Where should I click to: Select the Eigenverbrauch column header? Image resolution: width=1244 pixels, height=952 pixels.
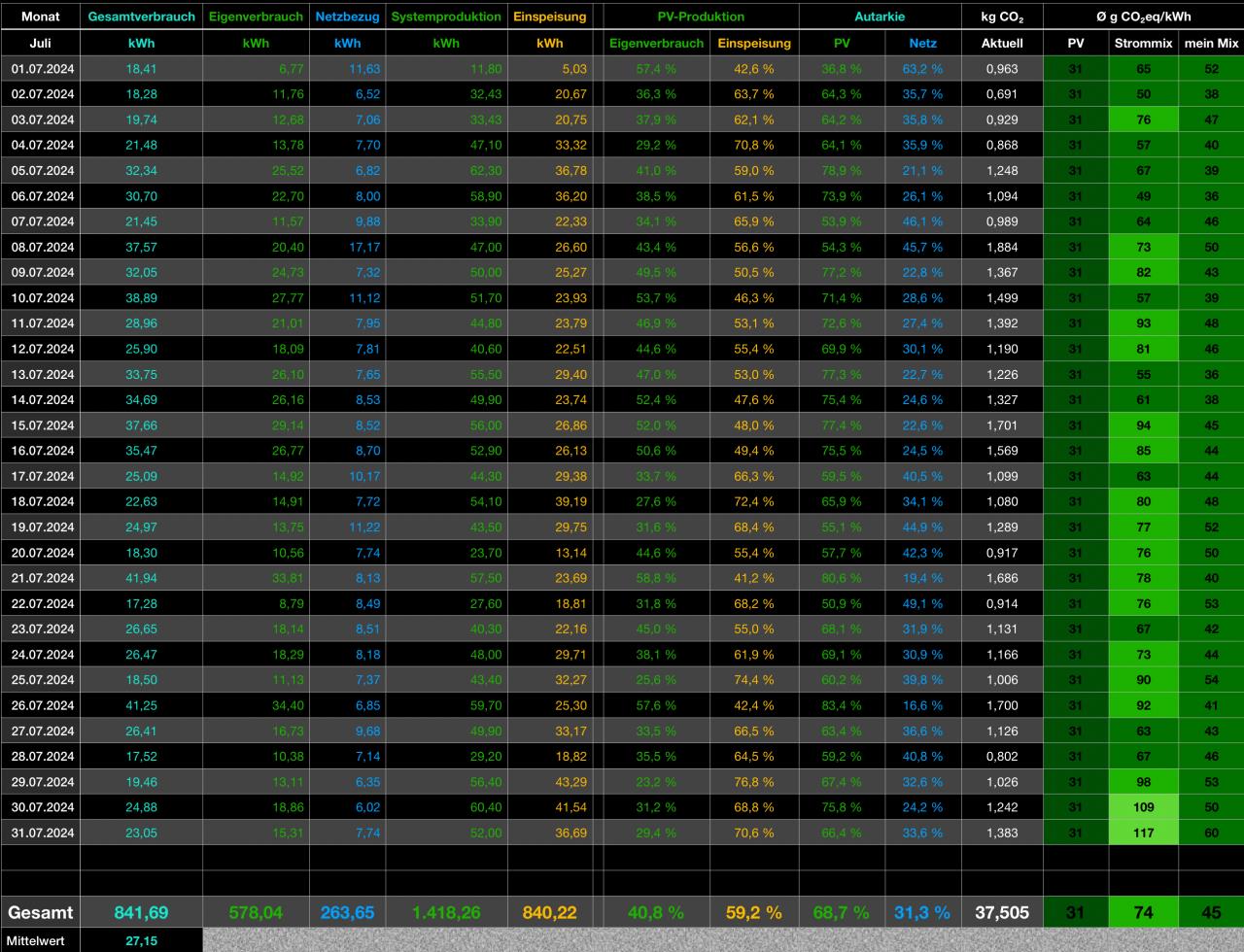[256, 17]
